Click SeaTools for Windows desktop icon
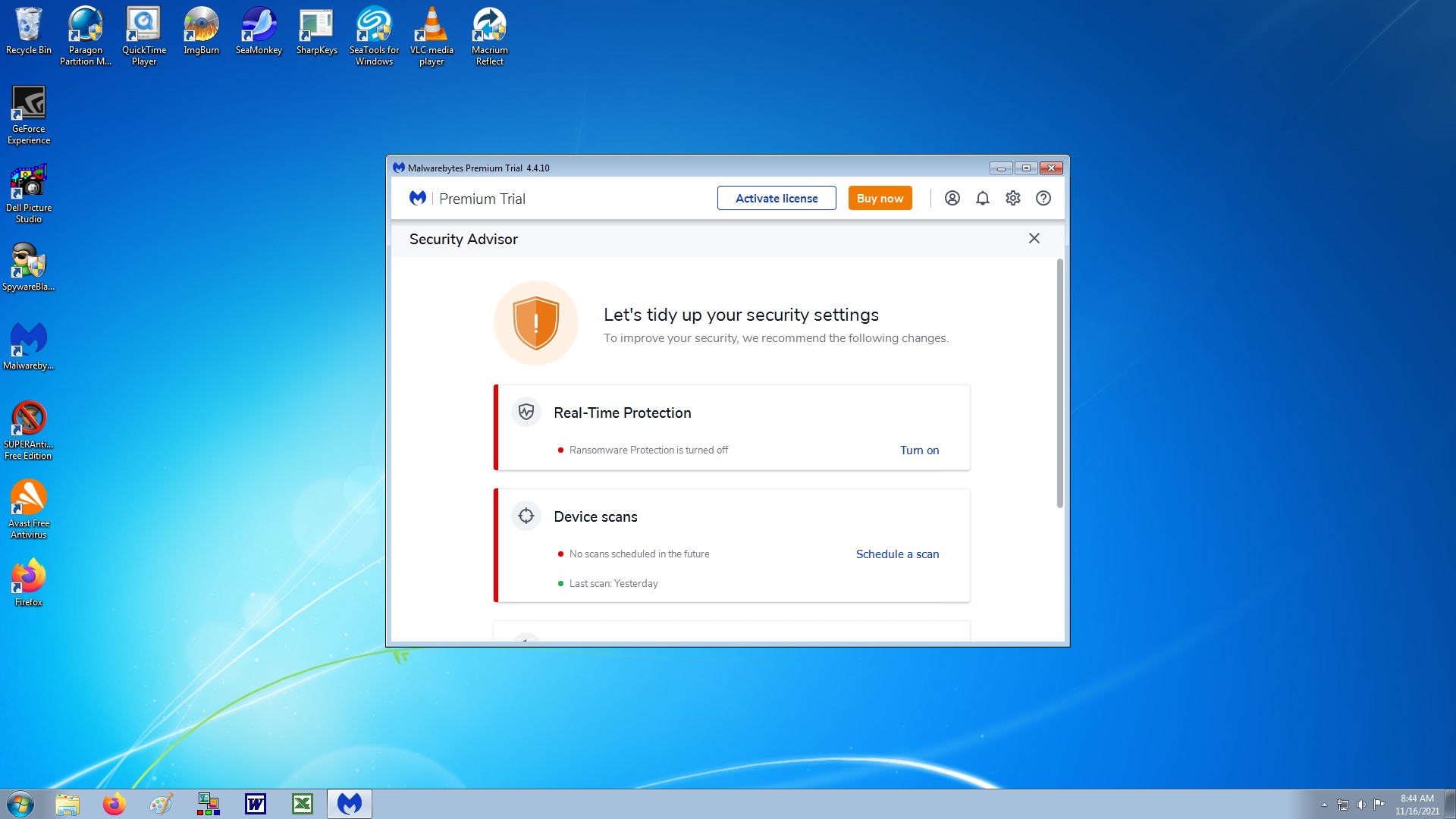The width and height of the screenshot is (1456, 819). (x=375, y=36)
